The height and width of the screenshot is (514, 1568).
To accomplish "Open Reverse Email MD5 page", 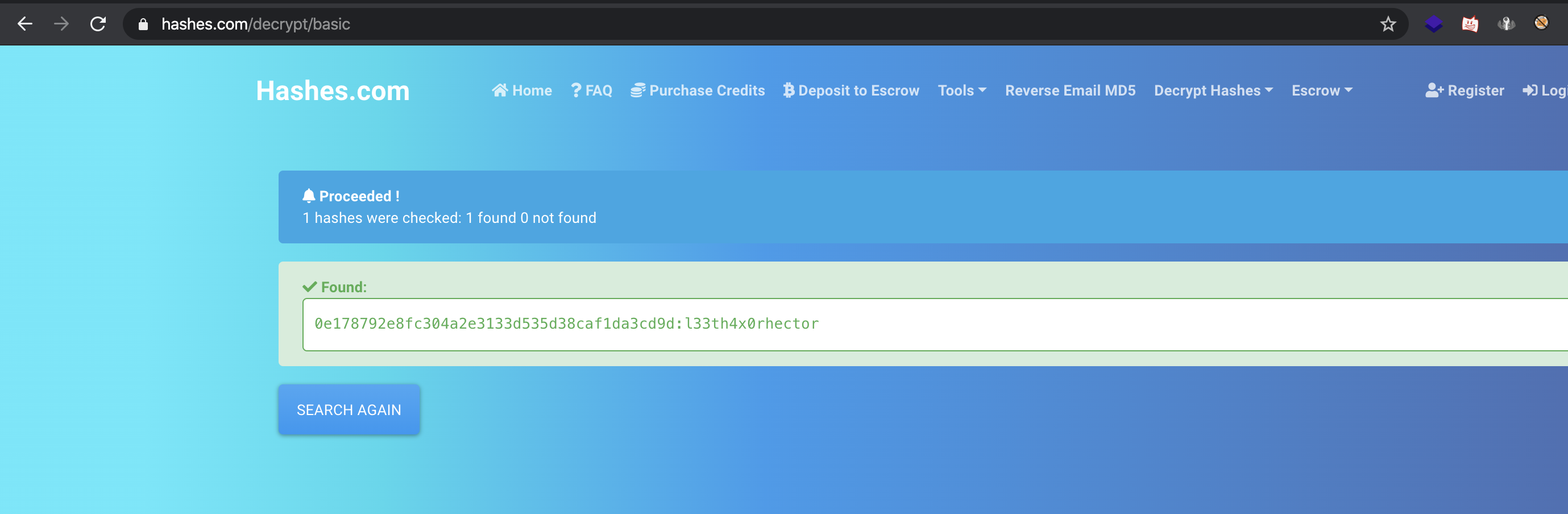I will pyautogui.click(x=1070, y=91).
